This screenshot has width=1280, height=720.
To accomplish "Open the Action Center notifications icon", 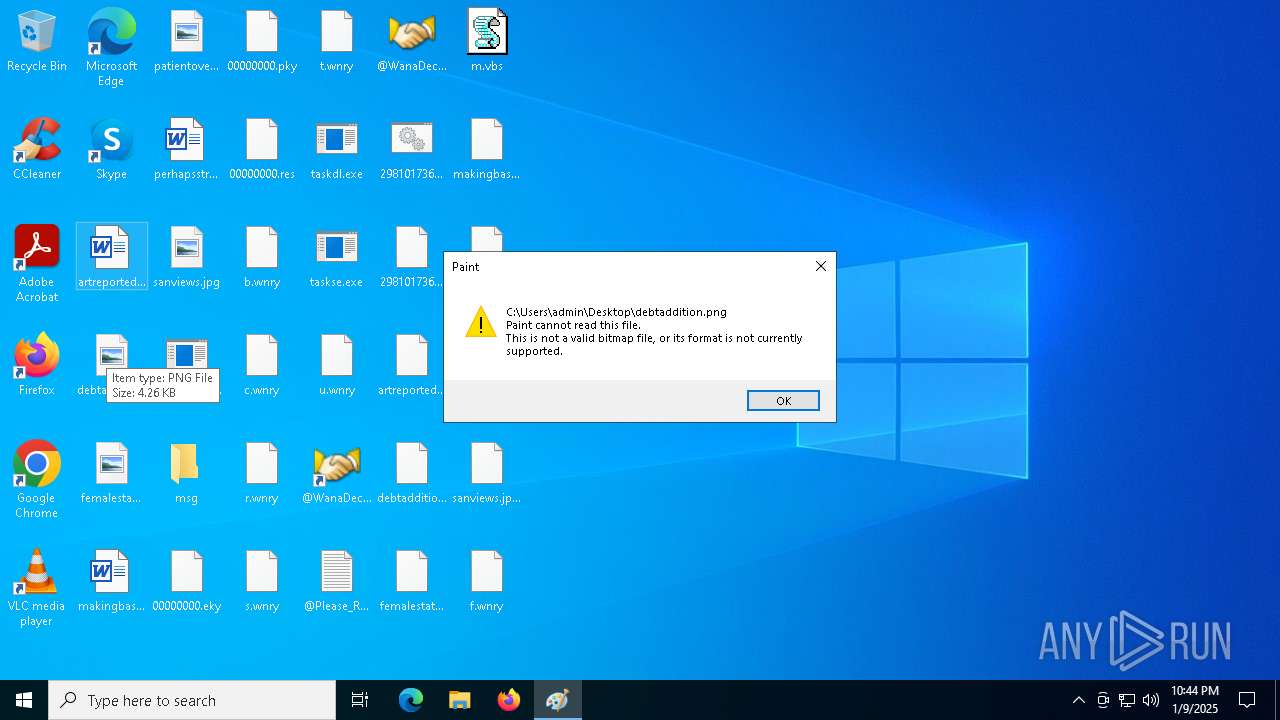I will [1247, 700].
